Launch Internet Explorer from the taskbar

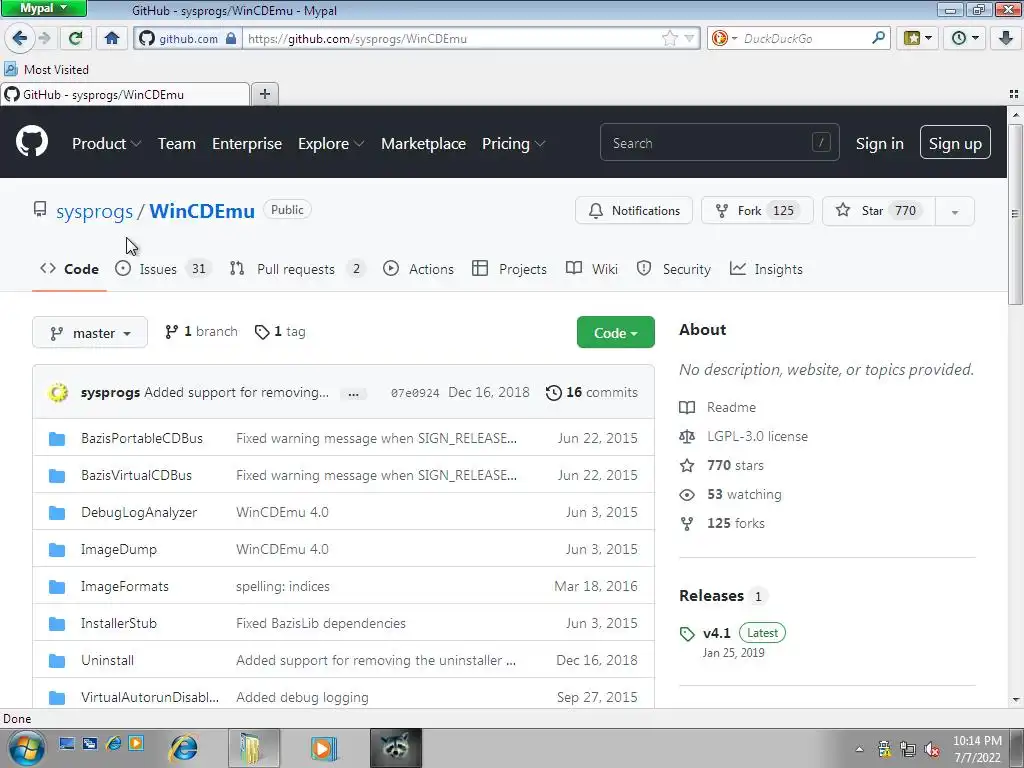click(x=184, y=748)
